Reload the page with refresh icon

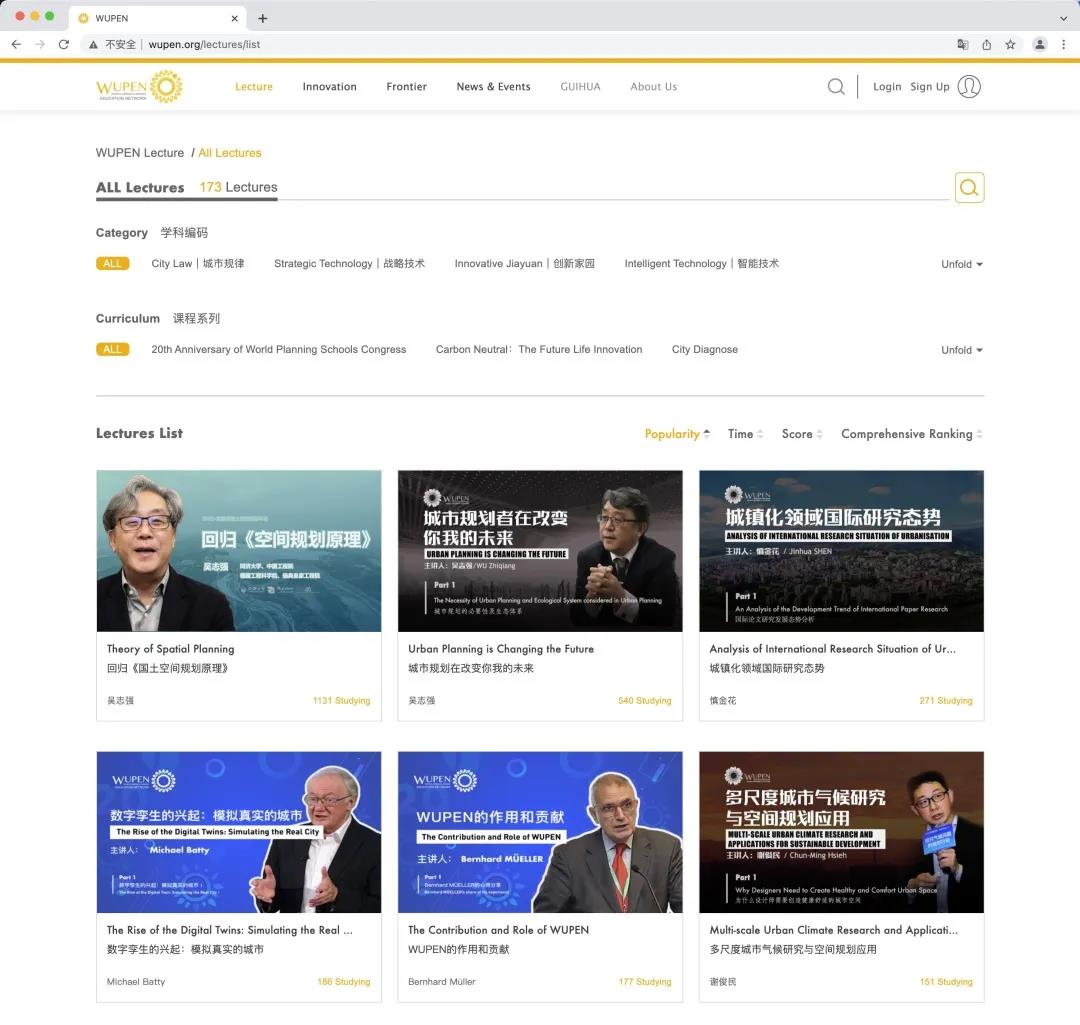(63, 45)
